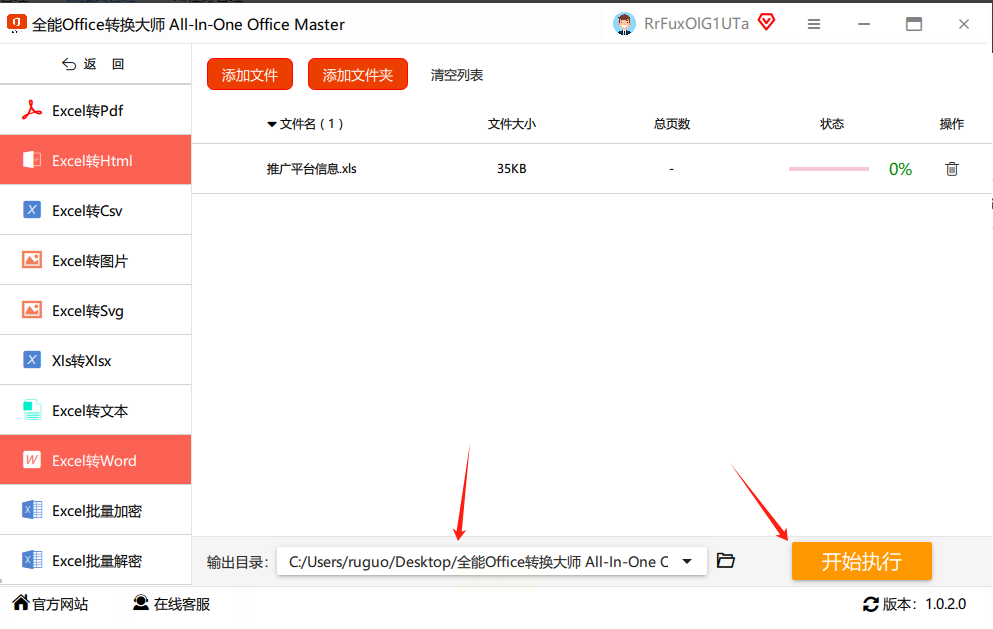The width and height of the screenshot is (993, 629).
Task: Clear the list with 清空列表
Action: click(x=457, y=75)
